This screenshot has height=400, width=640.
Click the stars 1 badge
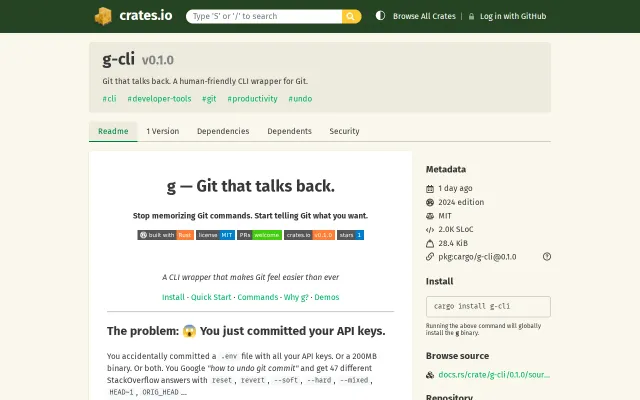click(350, 235)
